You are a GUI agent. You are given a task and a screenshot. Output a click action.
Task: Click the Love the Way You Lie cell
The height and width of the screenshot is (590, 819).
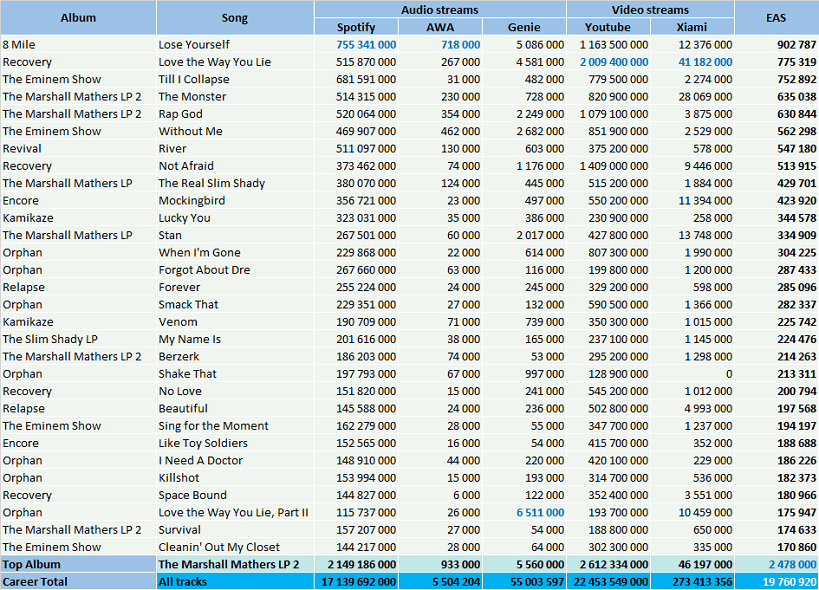[235, 62]
